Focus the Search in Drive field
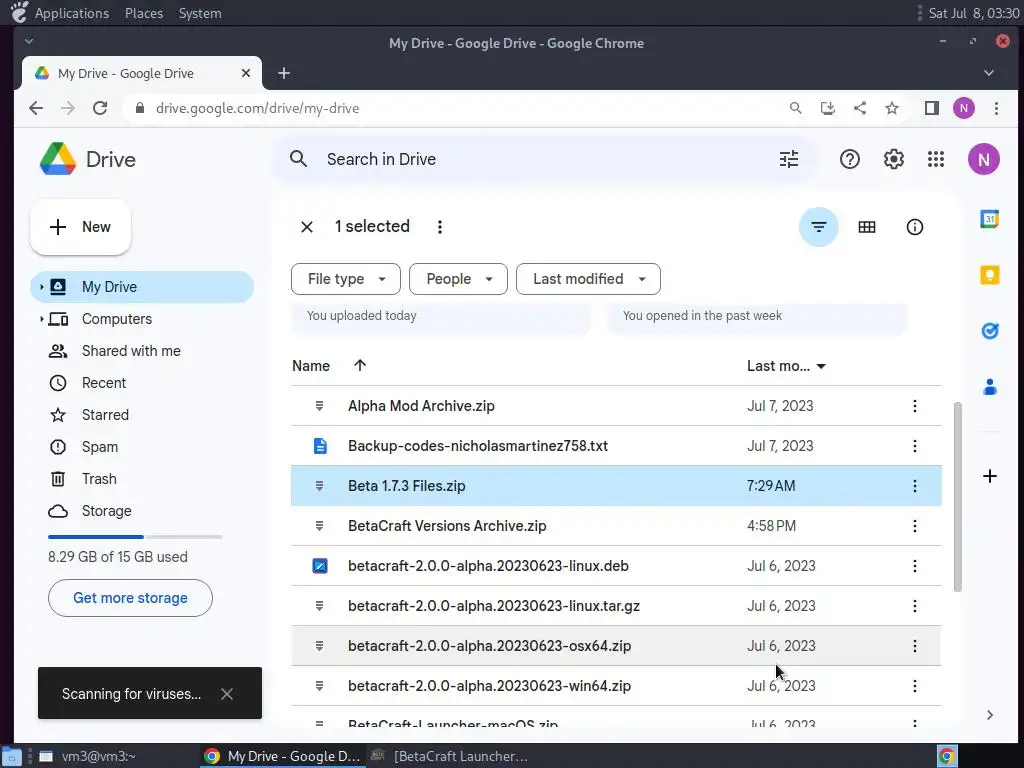The image size is (1024, 768). (x=542, y=159)
